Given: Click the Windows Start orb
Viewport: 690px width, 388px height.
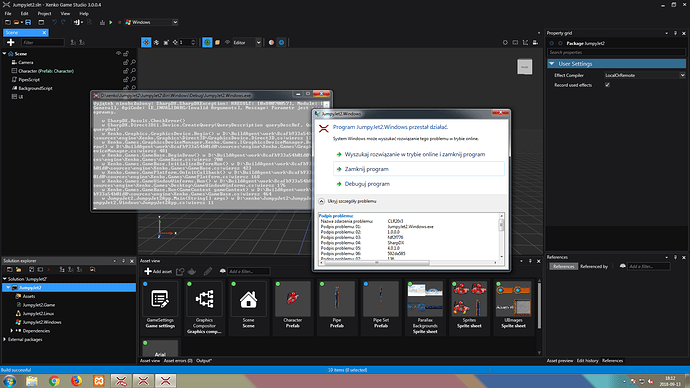Looking at the screenshot, I should pos(9,381).
